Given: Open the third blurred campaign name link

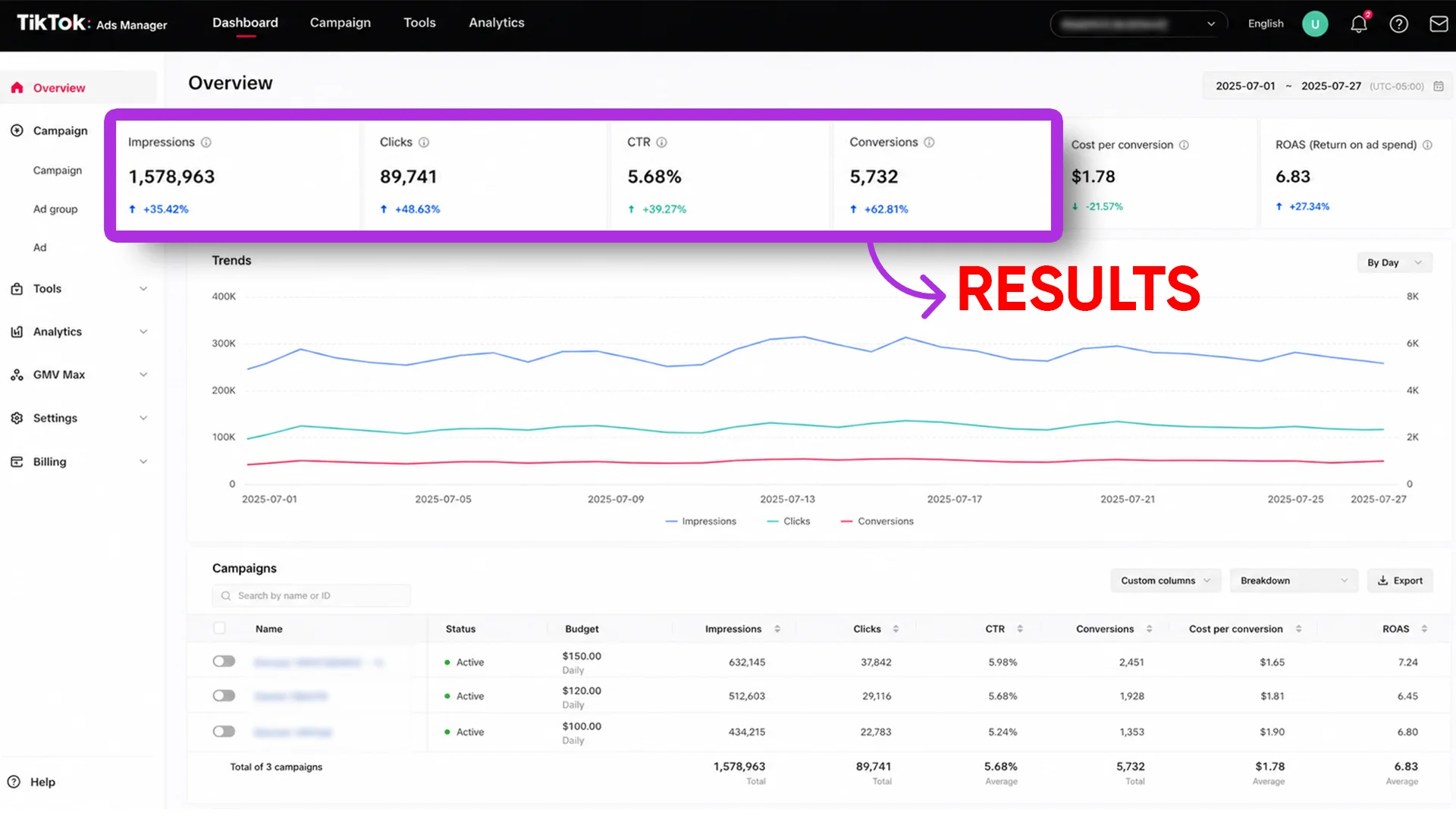Looking at the screenshot, I should 293,732.
